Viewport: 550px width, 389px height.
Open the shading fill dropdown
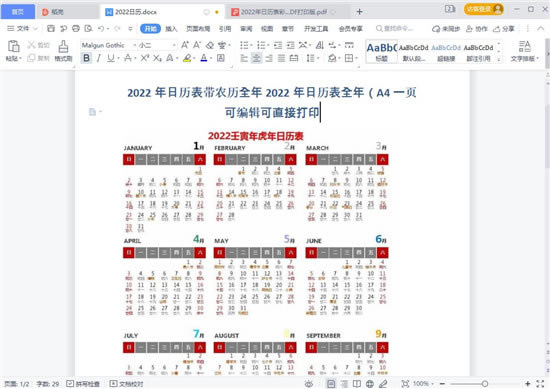coord(340,58)
